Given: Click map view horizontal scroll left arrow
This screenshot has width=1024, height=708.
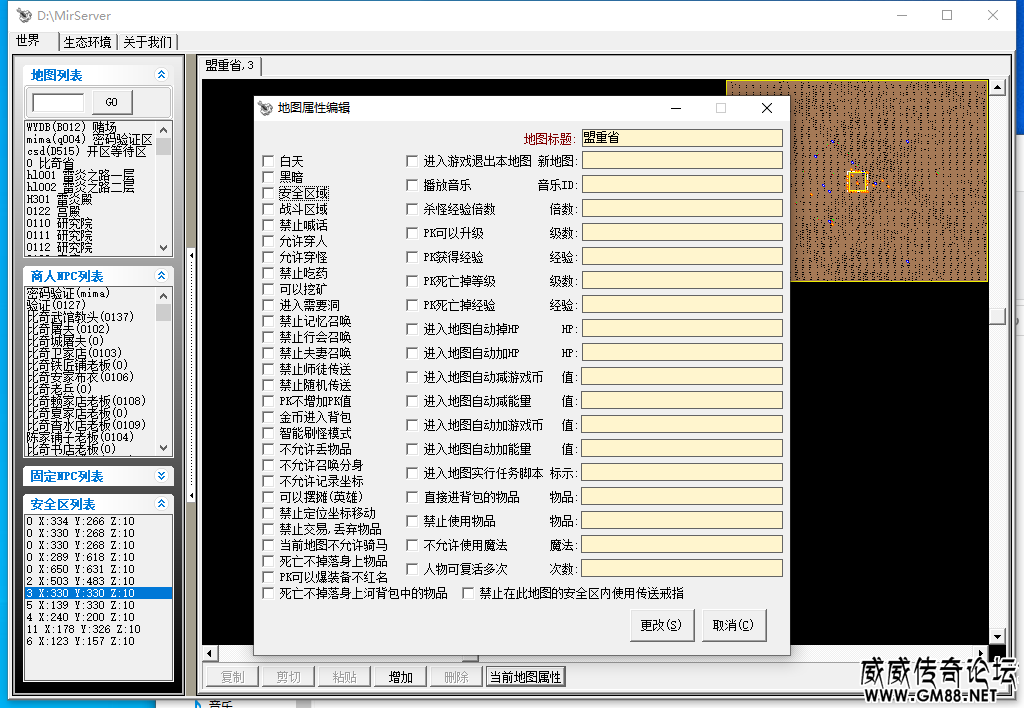Looking at the screenshot, I should click(209, 652).
